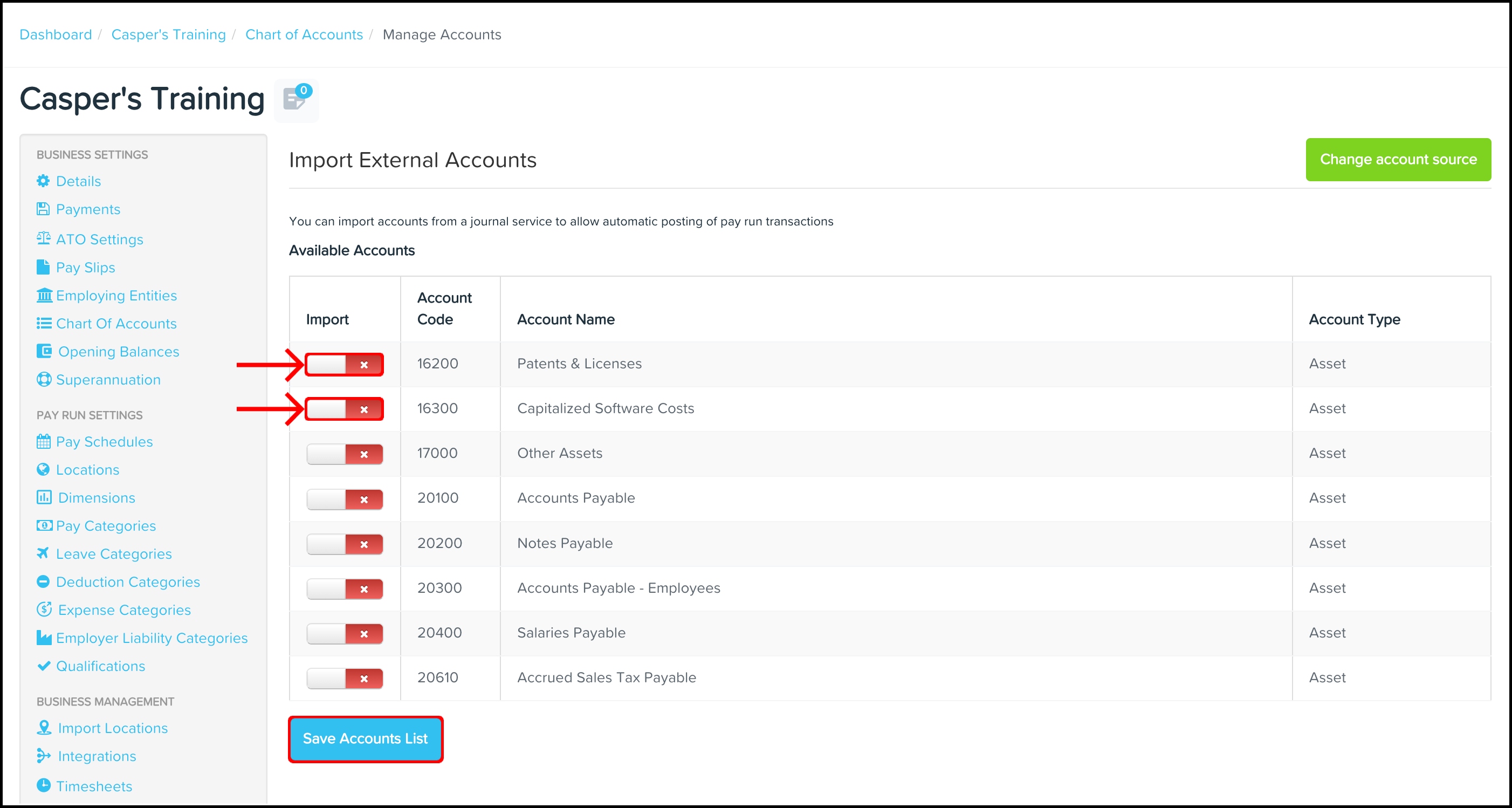Click the Save Accounts List button
This screenshot has height=808, width=1512.
365,739
